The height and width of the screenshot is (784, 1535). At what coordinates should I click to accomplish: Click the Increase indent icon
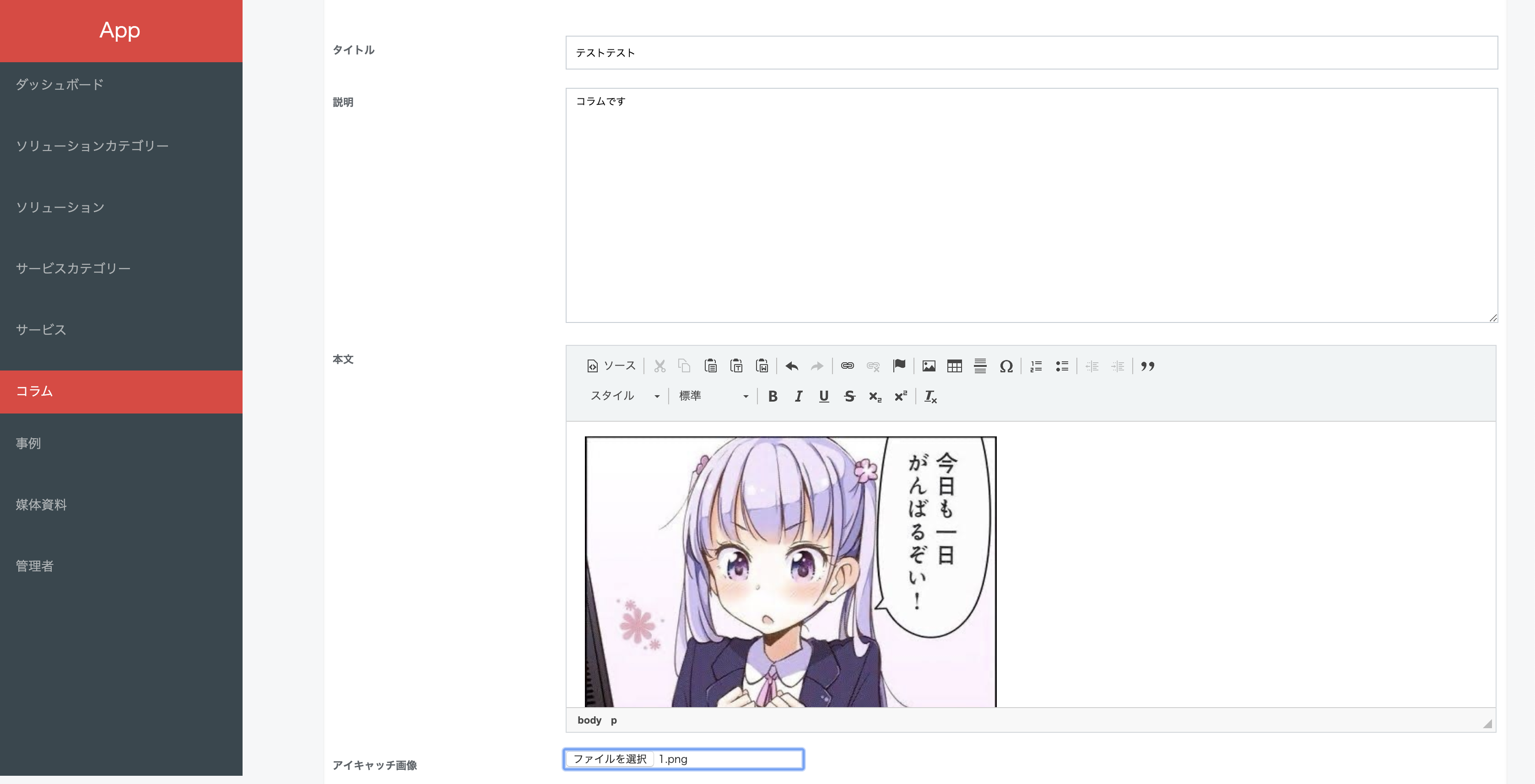[x=1118, y=366]
